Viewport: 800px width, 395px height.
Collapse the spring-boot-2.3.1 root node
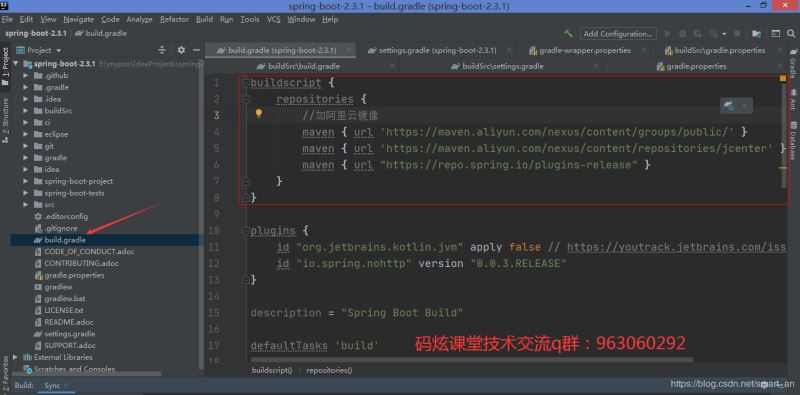(15, 64)
